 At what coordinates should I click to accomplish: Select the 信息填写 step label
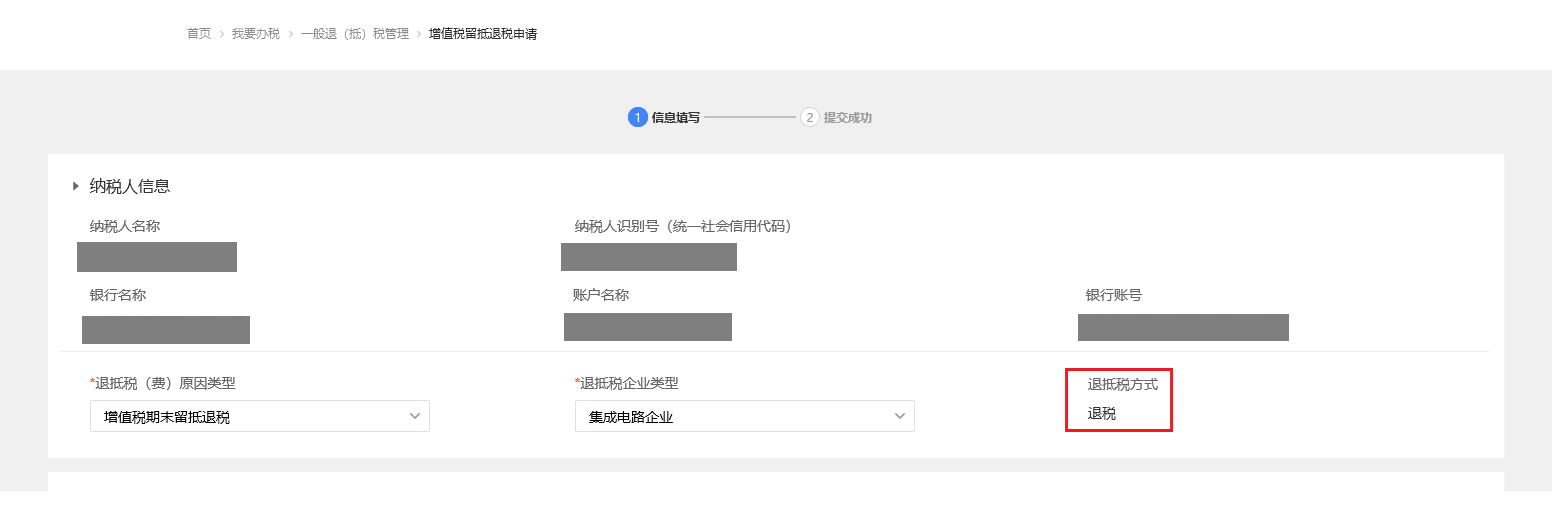click(676, 117)
